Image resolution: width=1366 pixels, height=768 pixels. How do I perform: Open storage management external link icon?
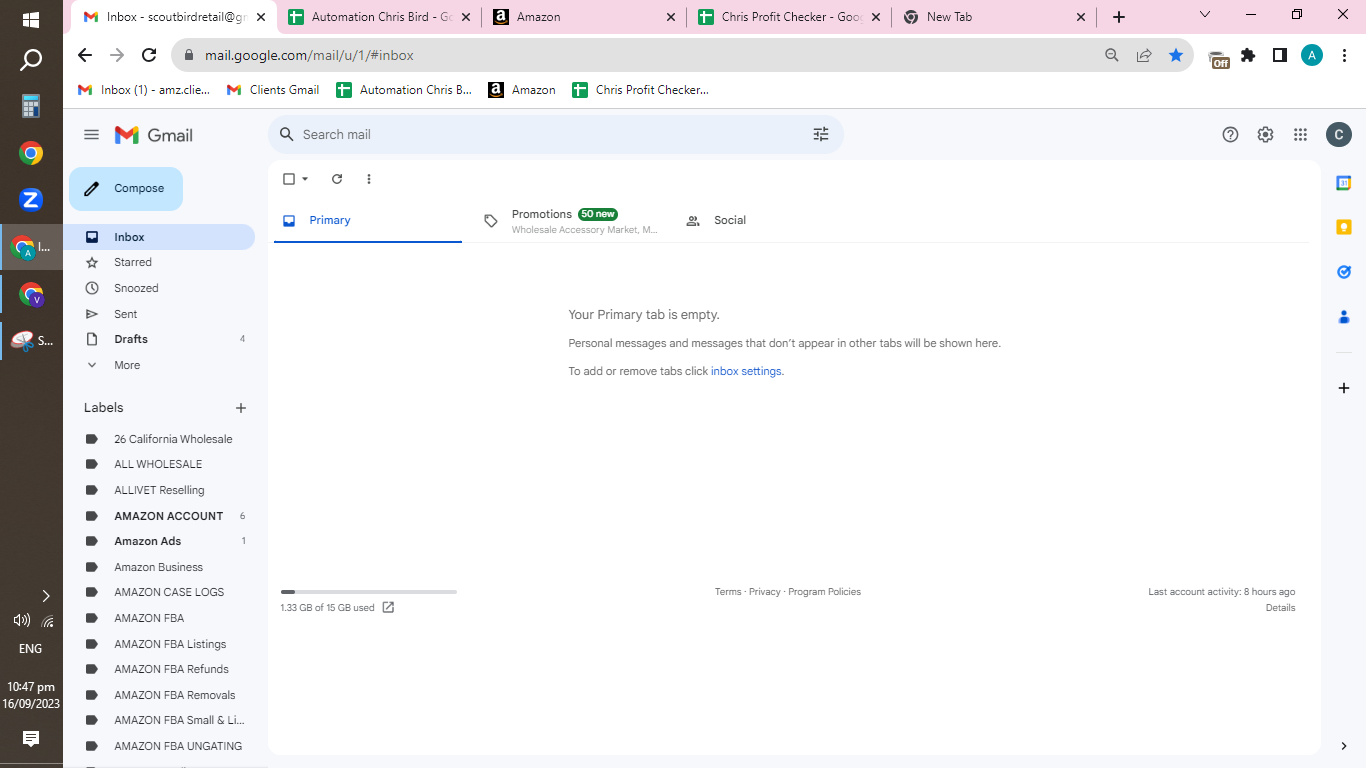point(388,607)
